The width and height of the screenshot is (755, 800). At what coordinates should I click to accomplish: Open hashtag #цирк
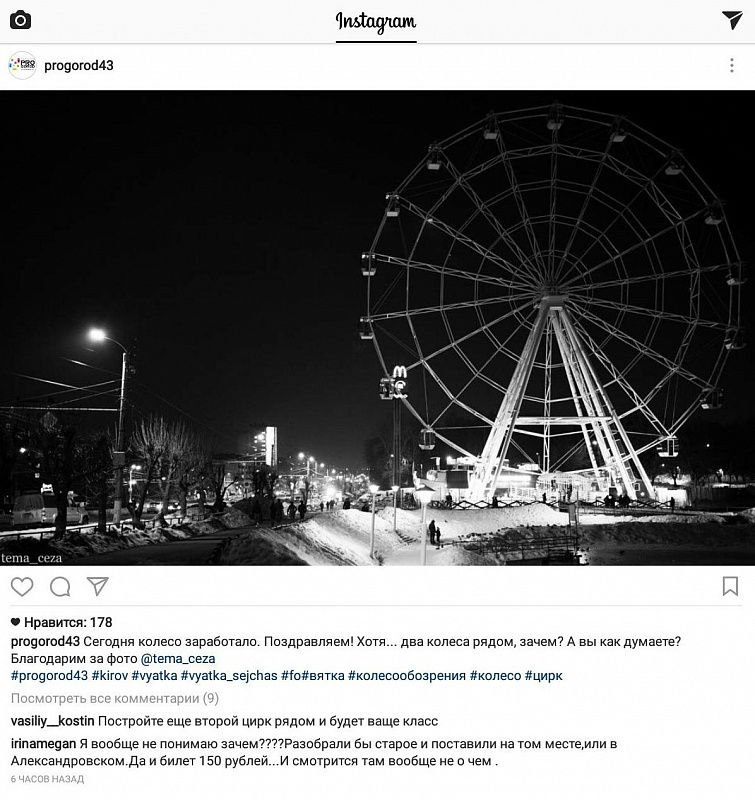click(544, 676)
